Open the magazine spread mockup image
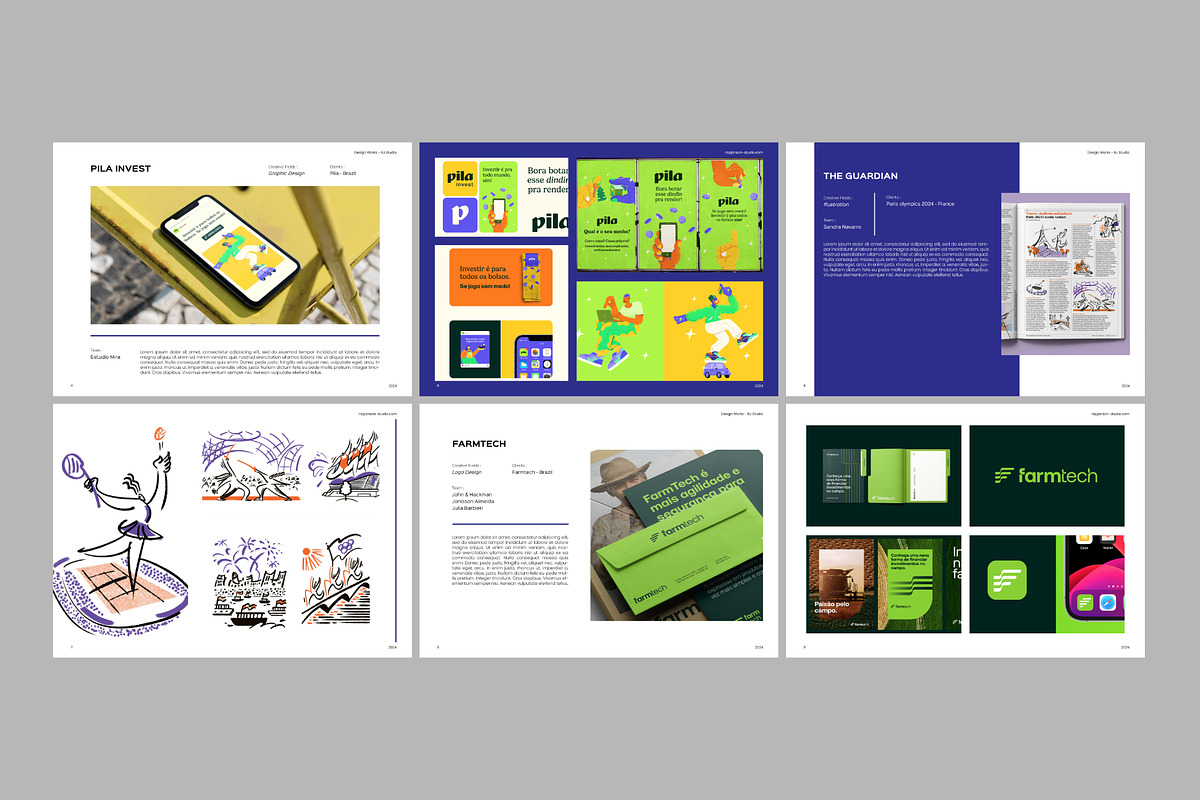The image size is (1200, 800). pos(1065,275)
